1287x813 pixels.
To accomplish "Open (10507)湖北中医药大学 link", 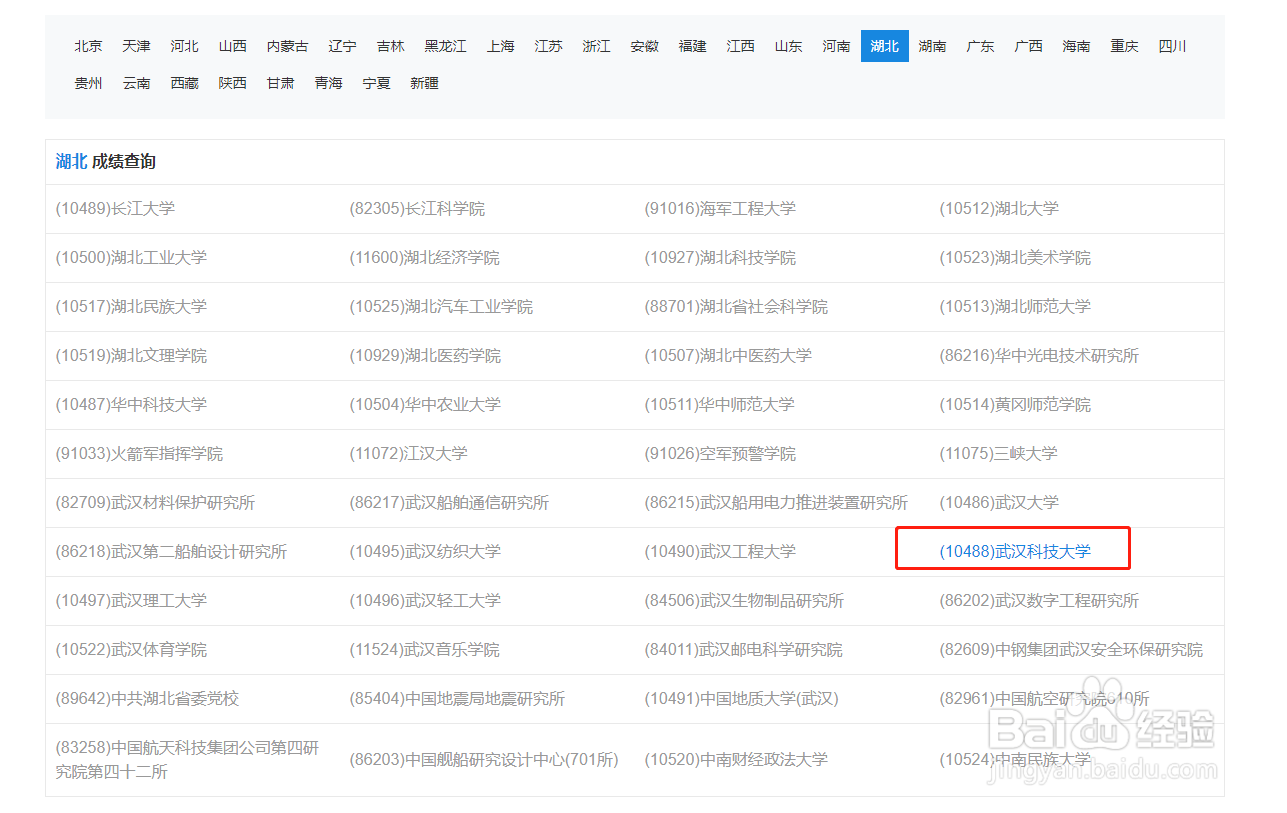I will tap(728, 356).
